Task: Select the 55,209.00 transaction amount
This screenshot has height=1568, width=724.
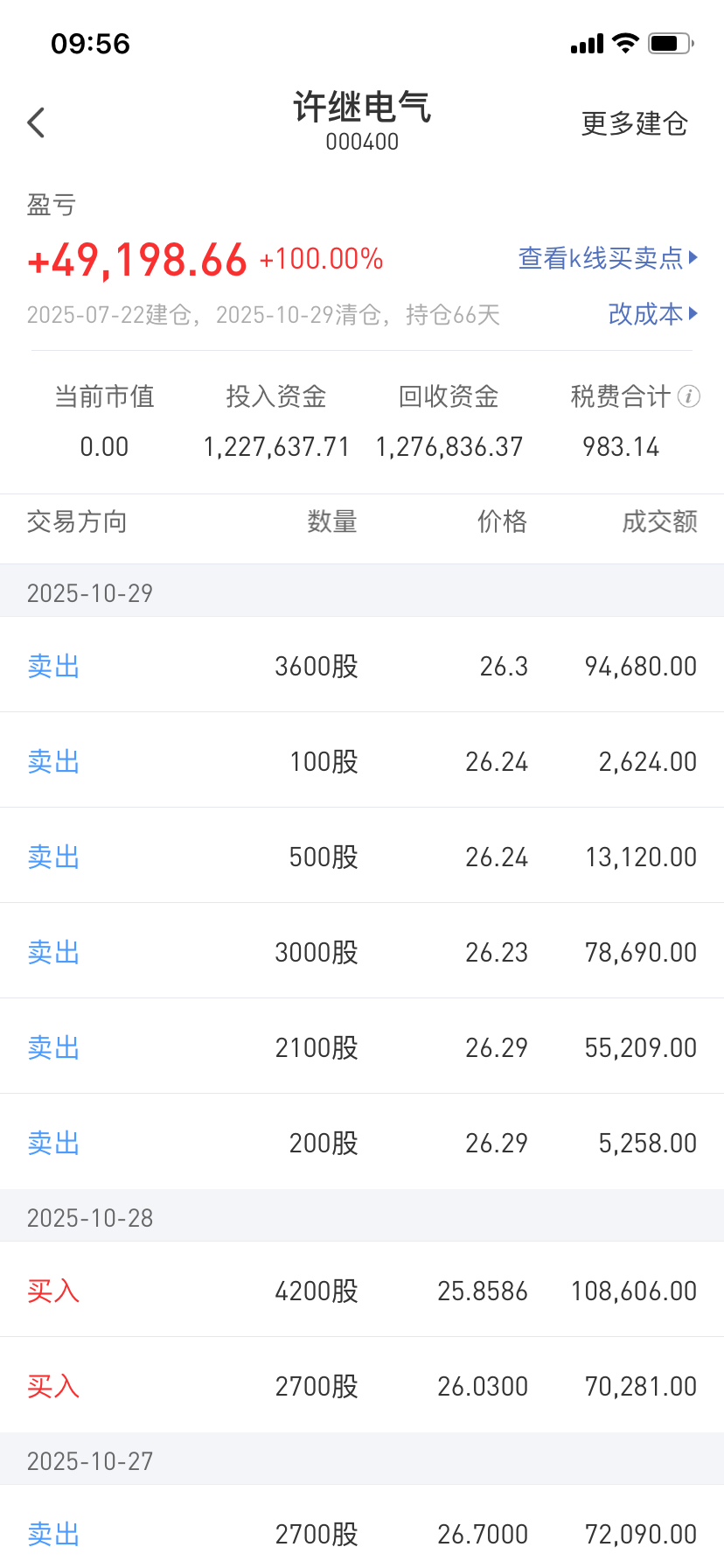Action: coord(641,1048)
